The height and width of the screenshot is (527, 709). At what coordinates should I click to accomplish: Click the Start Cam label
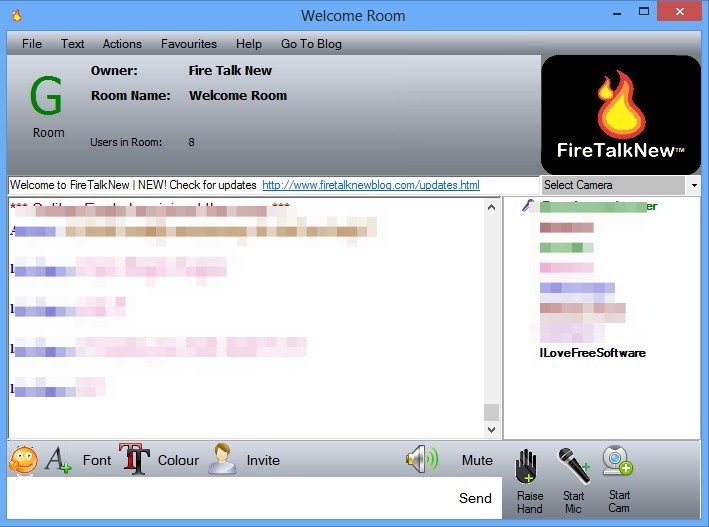[x=619, y=501]
